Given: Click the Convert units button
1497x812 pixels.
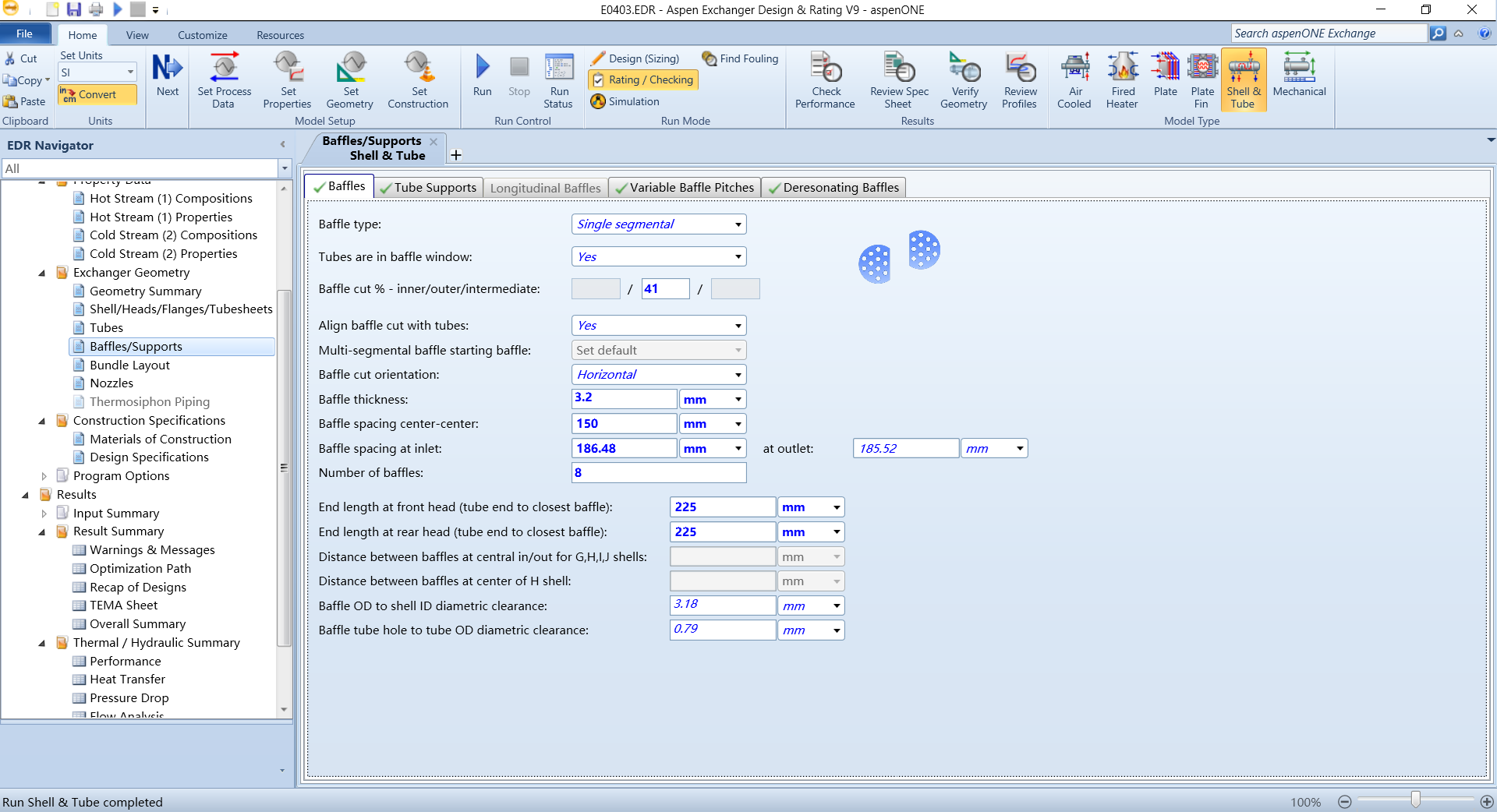Looking at the screenshot, I should coord(97,94).
